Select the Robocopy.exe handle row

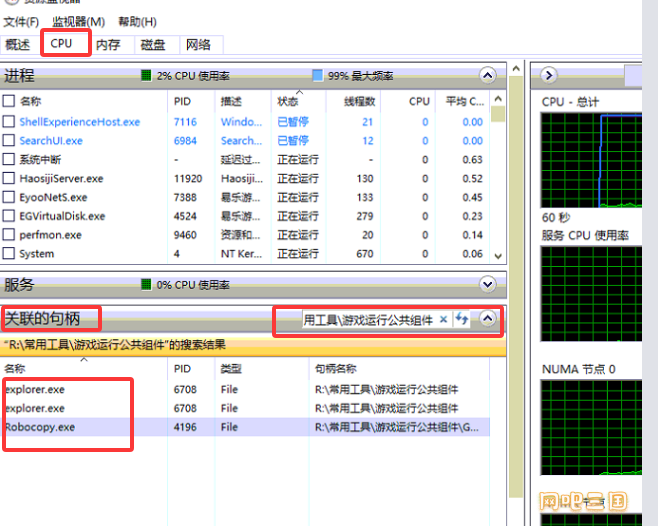coord(245,427)
